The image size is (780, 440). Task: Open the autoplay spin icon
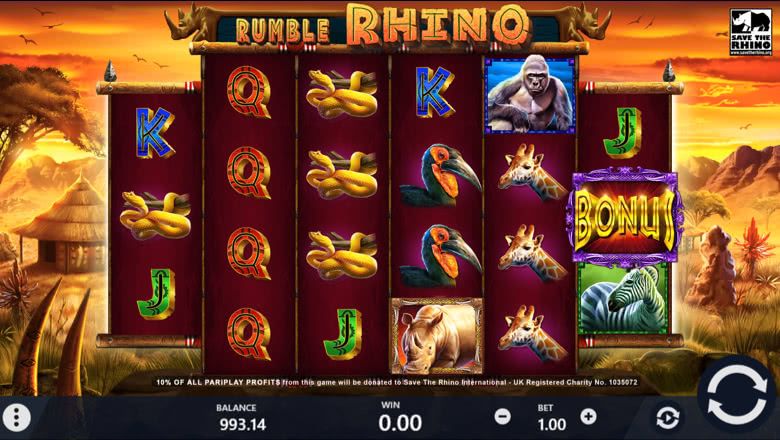(x=668, y=418)
